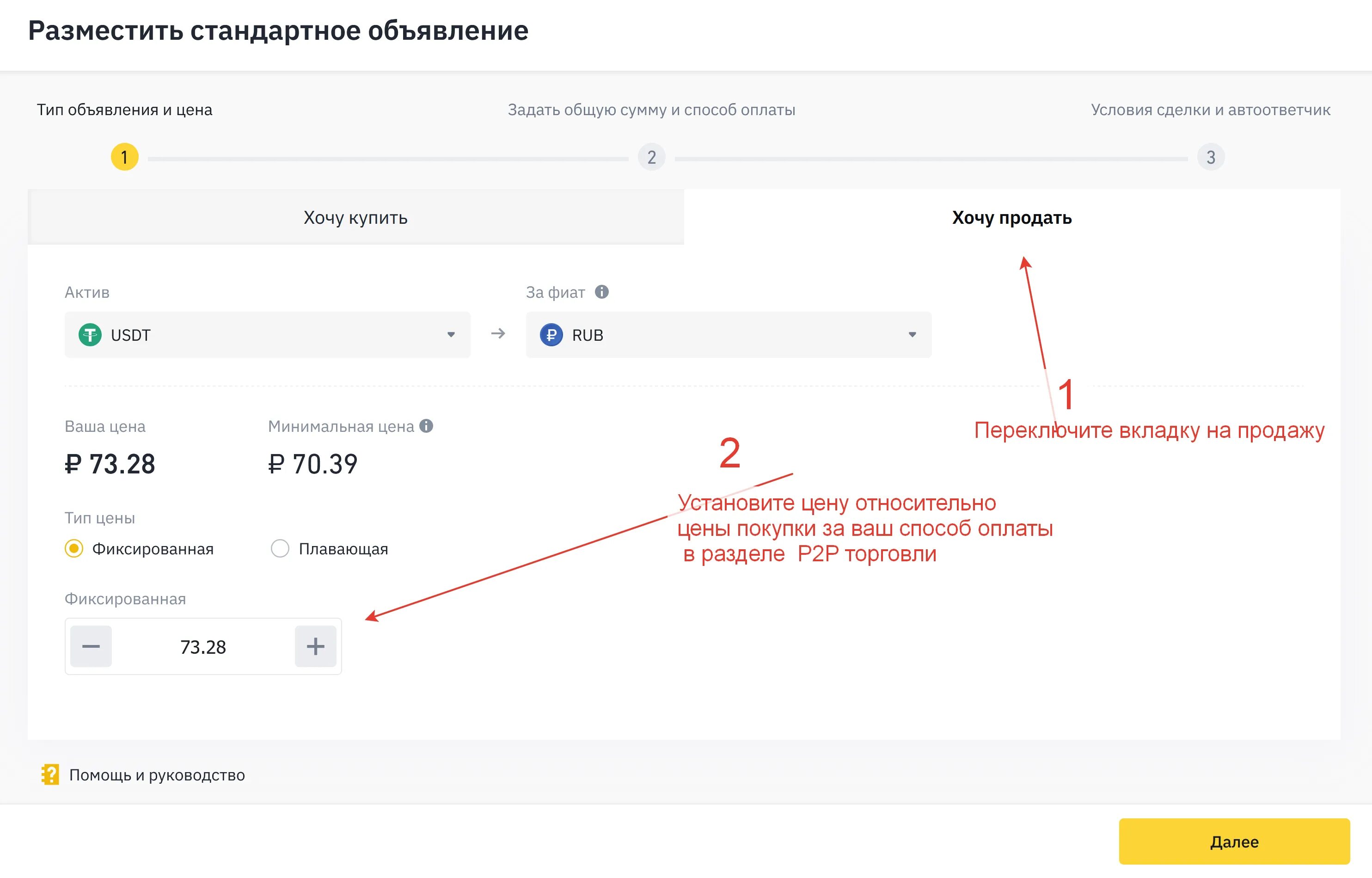1372x878 pixels.
Task: Click the USDT Tether coin icon
Action: pyautogui.click(x=90, y=335)
